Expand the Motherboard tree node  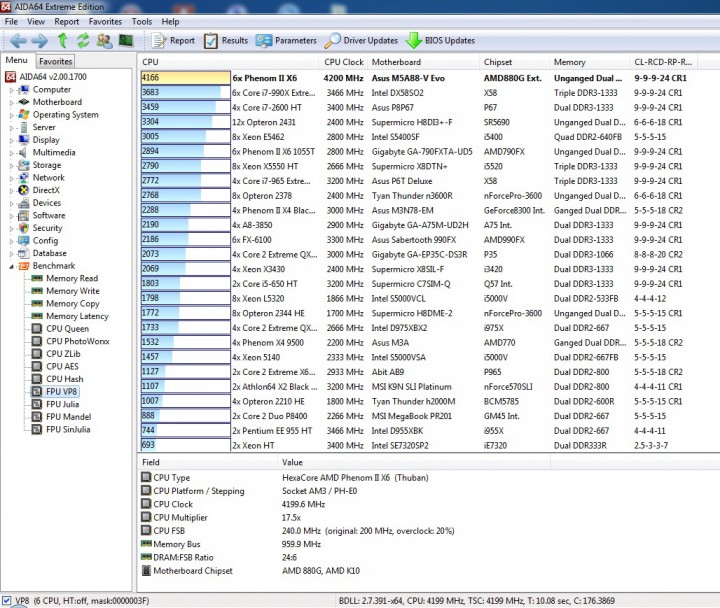click(11, 103)
